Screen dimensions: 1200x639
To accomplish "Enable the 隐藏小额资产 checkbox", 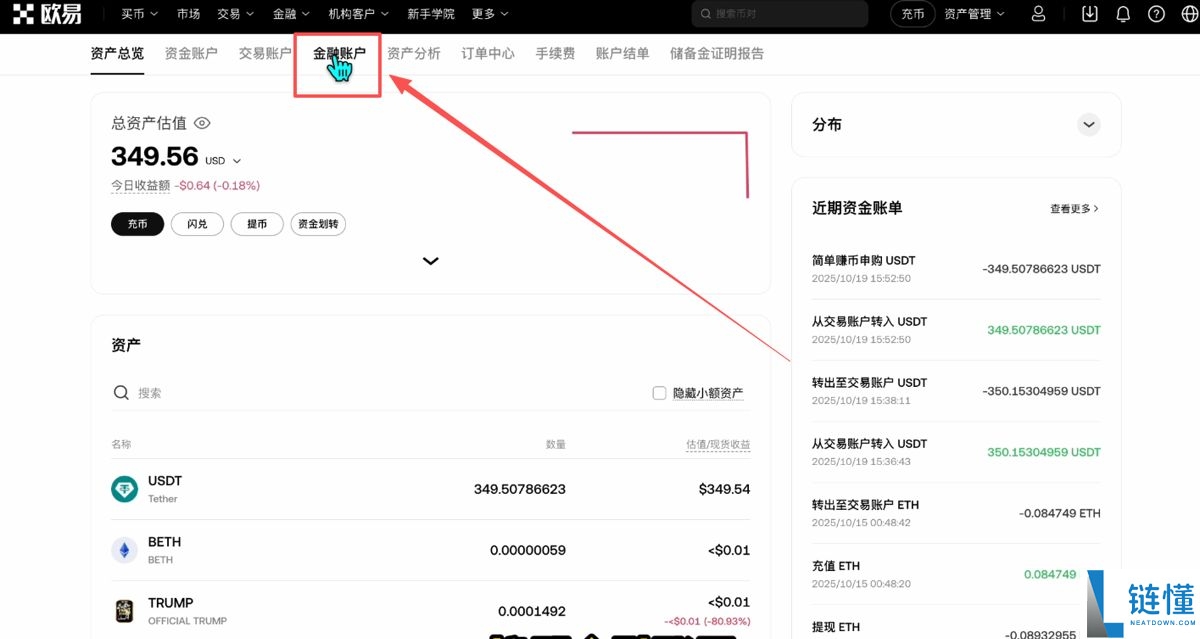I will (x=659, y=392).
